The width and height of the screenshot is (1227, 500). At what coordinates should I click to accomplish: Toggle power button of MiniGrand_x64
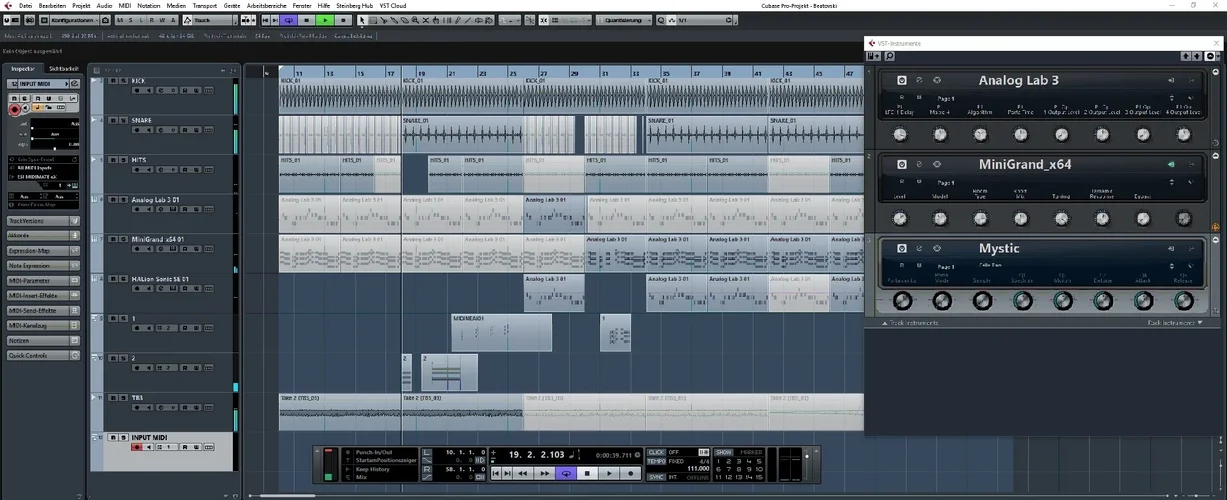[902, 164]
